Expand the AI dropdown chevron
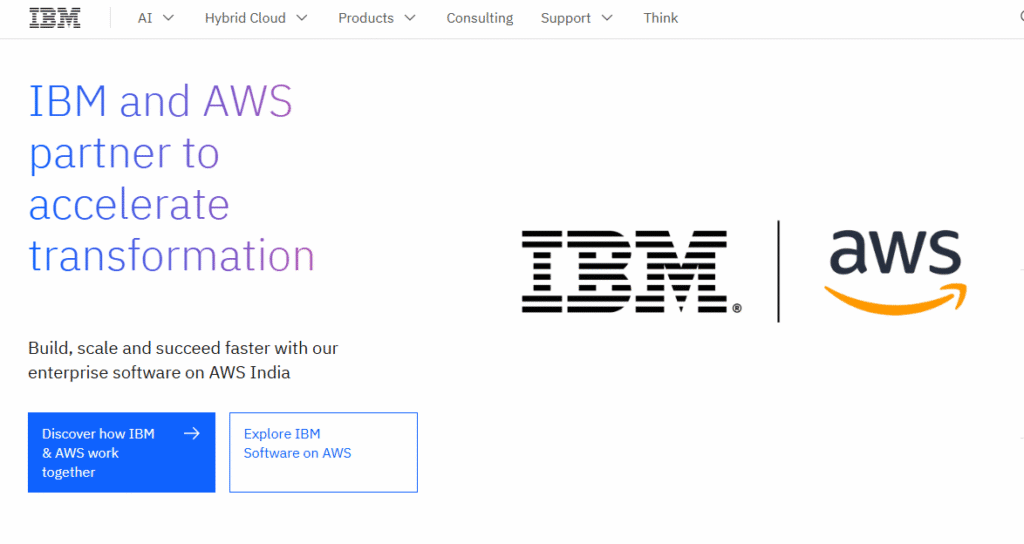1024x544 pixels. pos(168,18)
